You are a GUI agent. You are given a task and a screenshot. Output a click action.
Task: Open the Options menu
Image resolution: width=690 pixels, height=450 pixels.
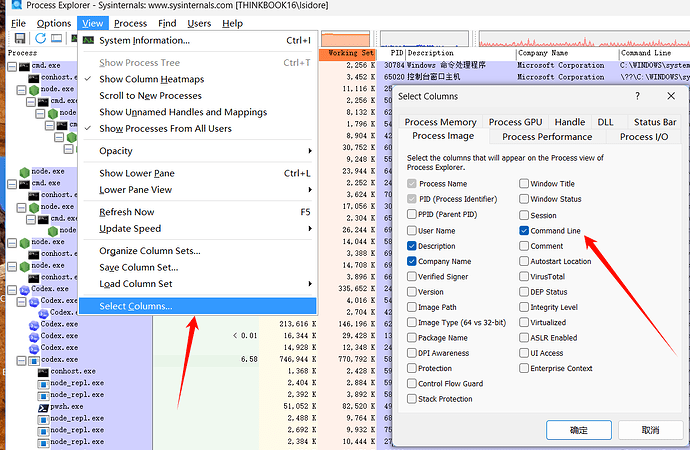[54, 23]
